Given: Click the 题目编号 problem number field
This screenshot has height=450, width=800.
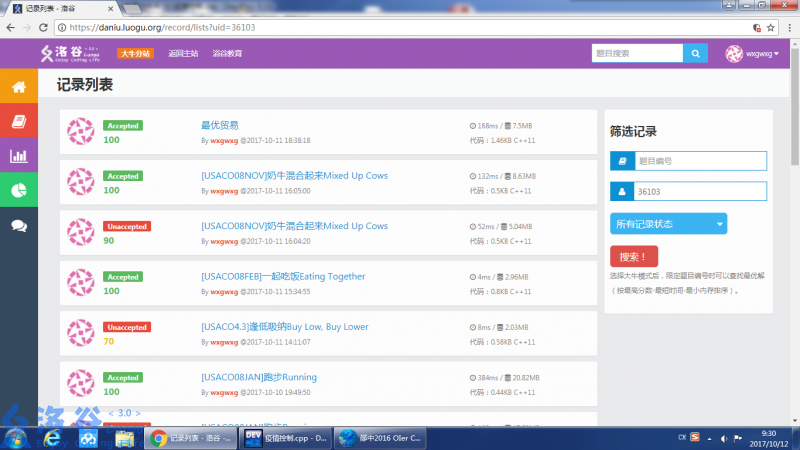Looking at the screenshot, I should coord(699,161).
